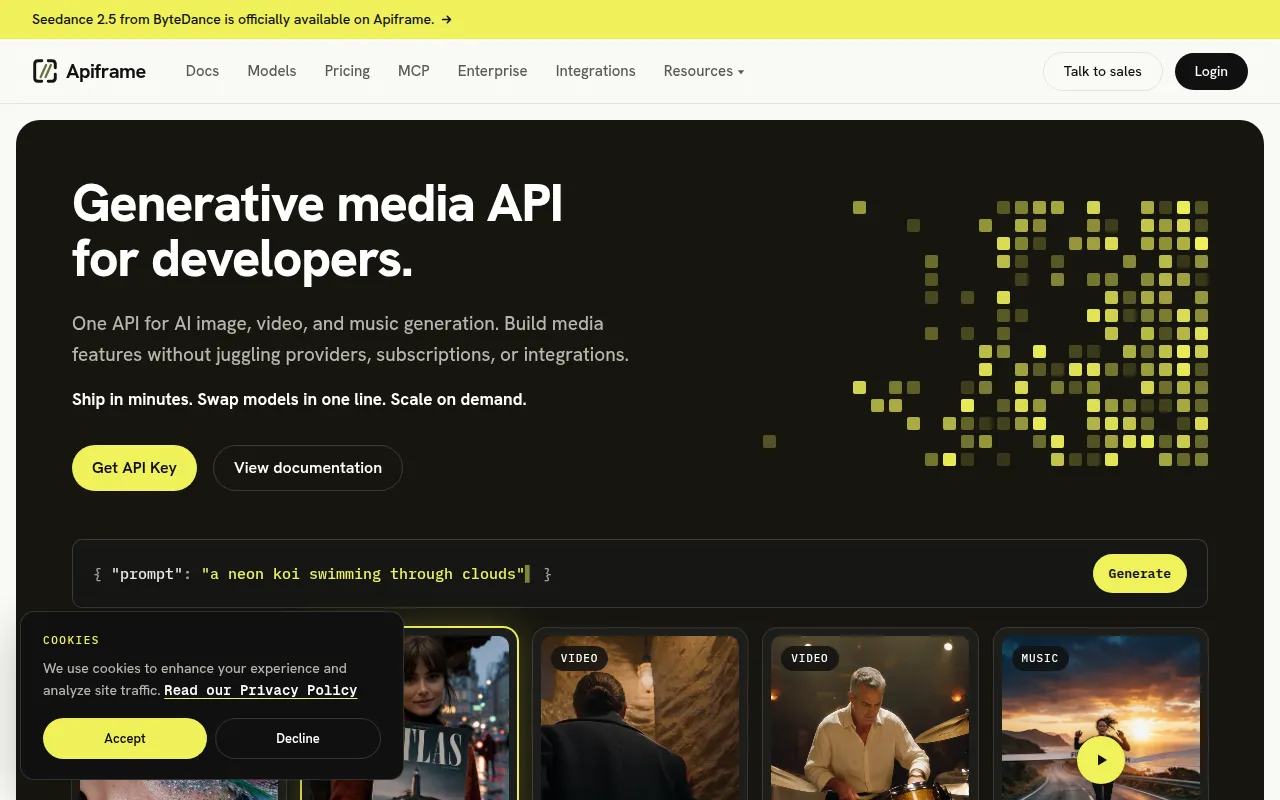This screenshot has width=1280, height=800.
Task: Expand the Resources dropdown
Action: click(704, 71)
